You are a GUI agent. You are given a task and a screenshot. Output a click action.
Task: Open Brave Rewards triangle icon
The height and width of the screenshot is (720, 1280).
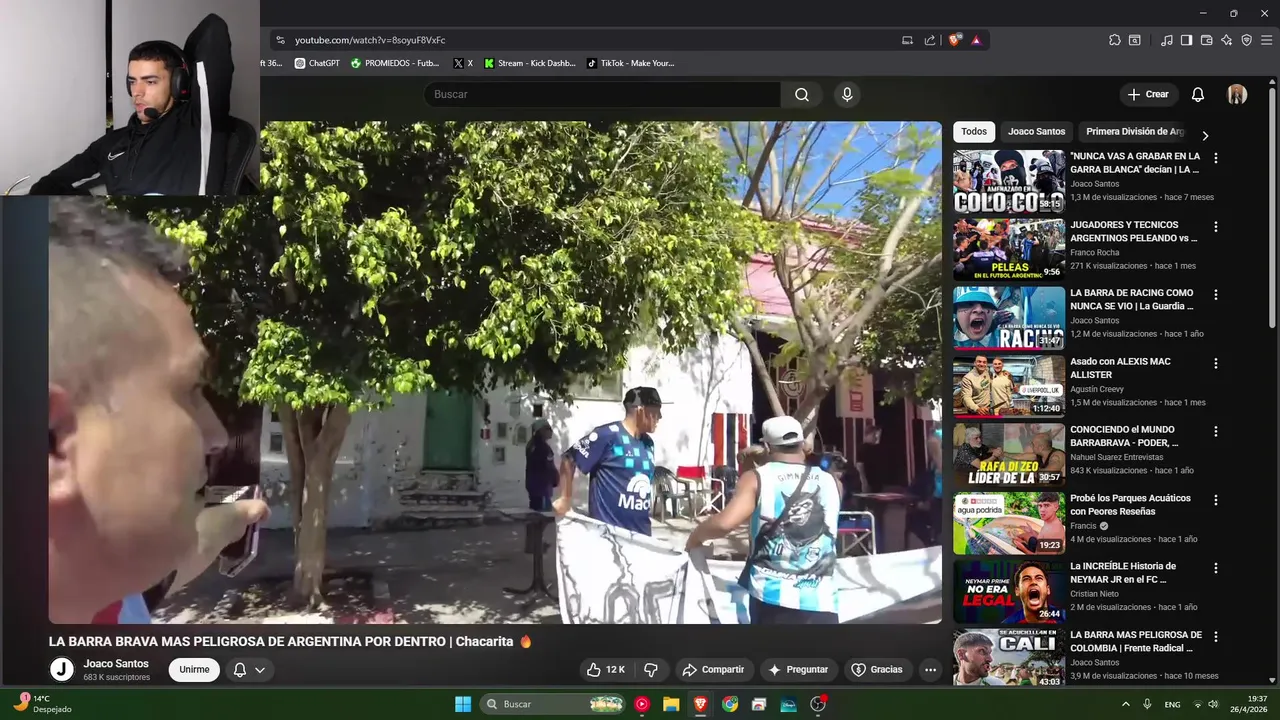coord(976,40)
